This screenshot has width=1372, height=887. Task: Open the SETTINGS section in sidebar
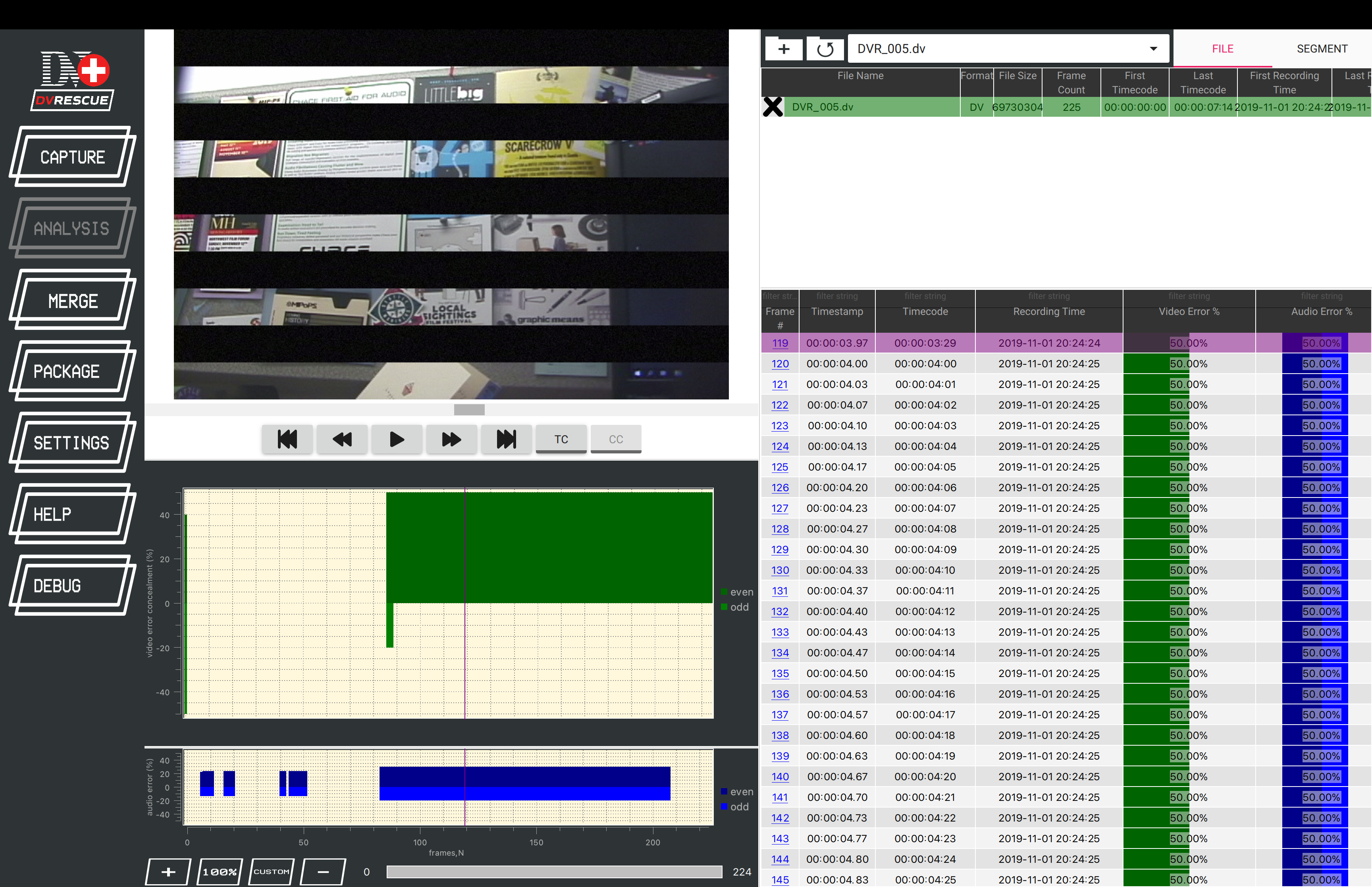click(x=73, y=443)
